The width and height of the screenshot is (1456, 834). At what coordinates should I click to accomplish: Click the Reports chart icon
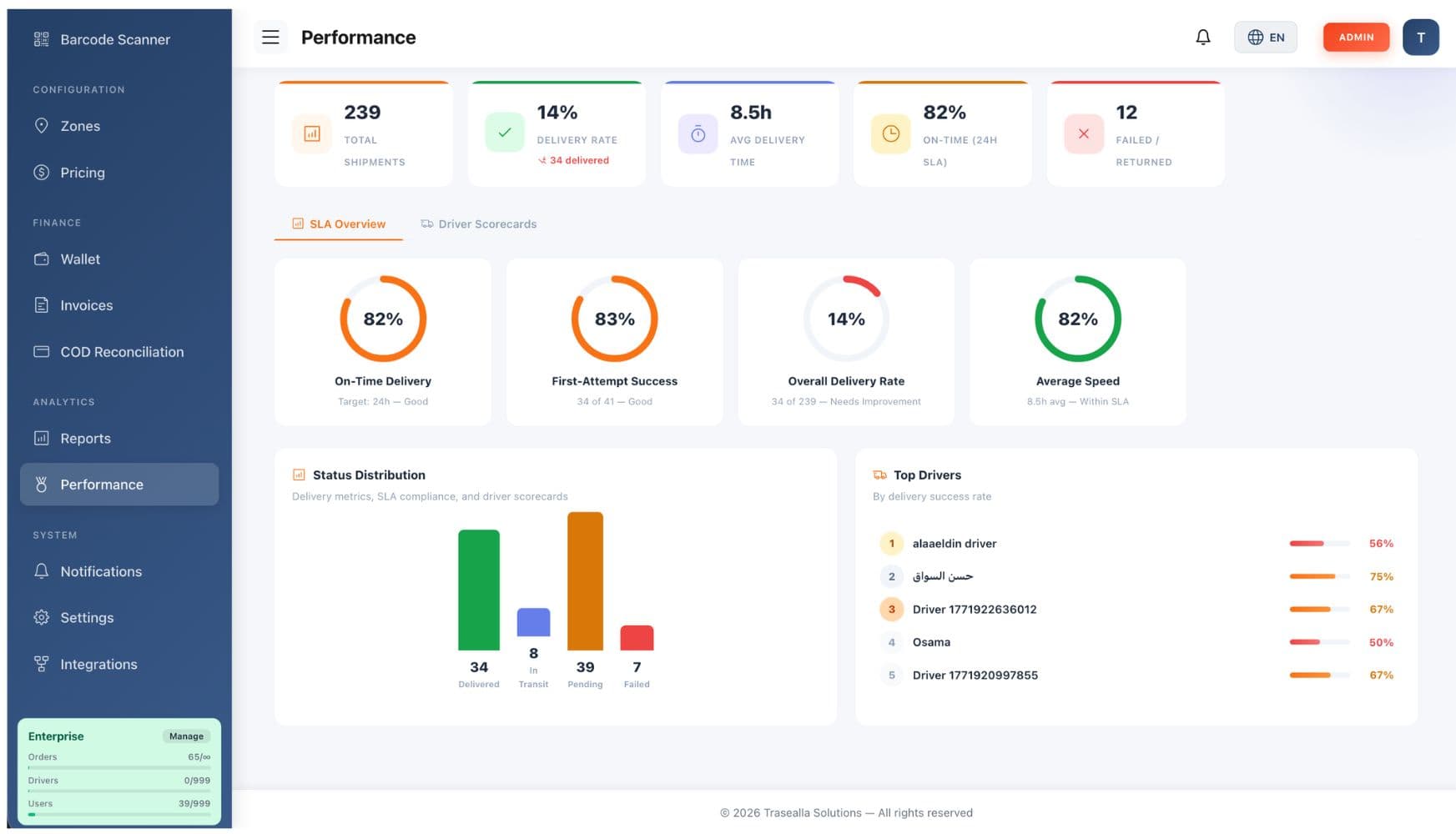pos(41,439)
